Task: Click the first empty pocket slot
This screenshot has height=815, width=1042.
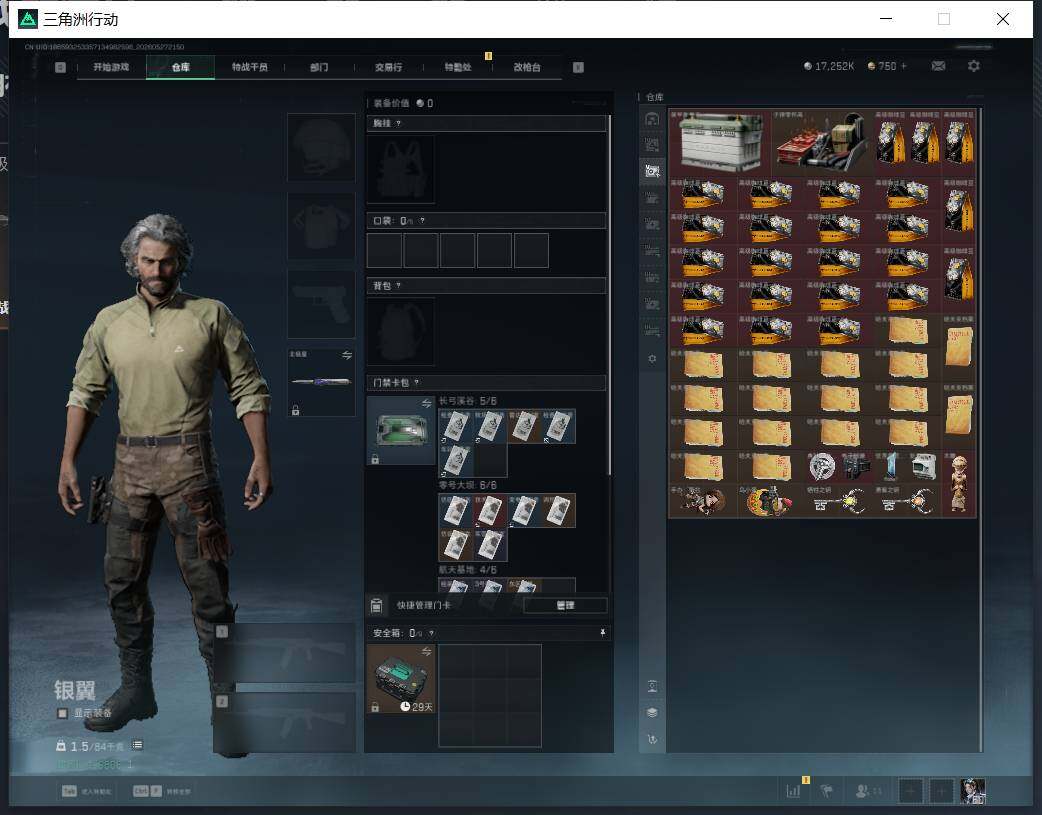Action: [384, 251]
